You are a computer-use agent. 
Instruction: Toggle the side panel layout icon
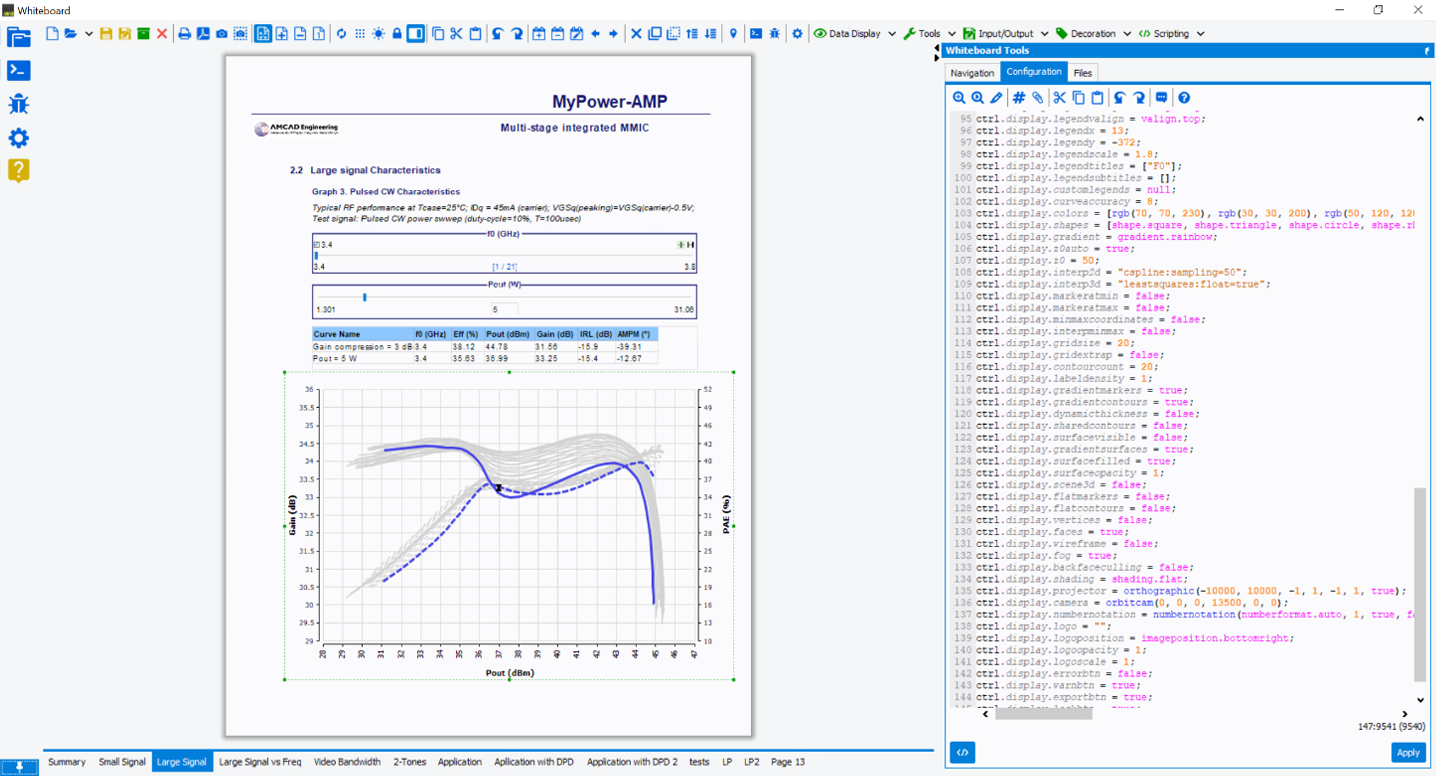point(416,33)
